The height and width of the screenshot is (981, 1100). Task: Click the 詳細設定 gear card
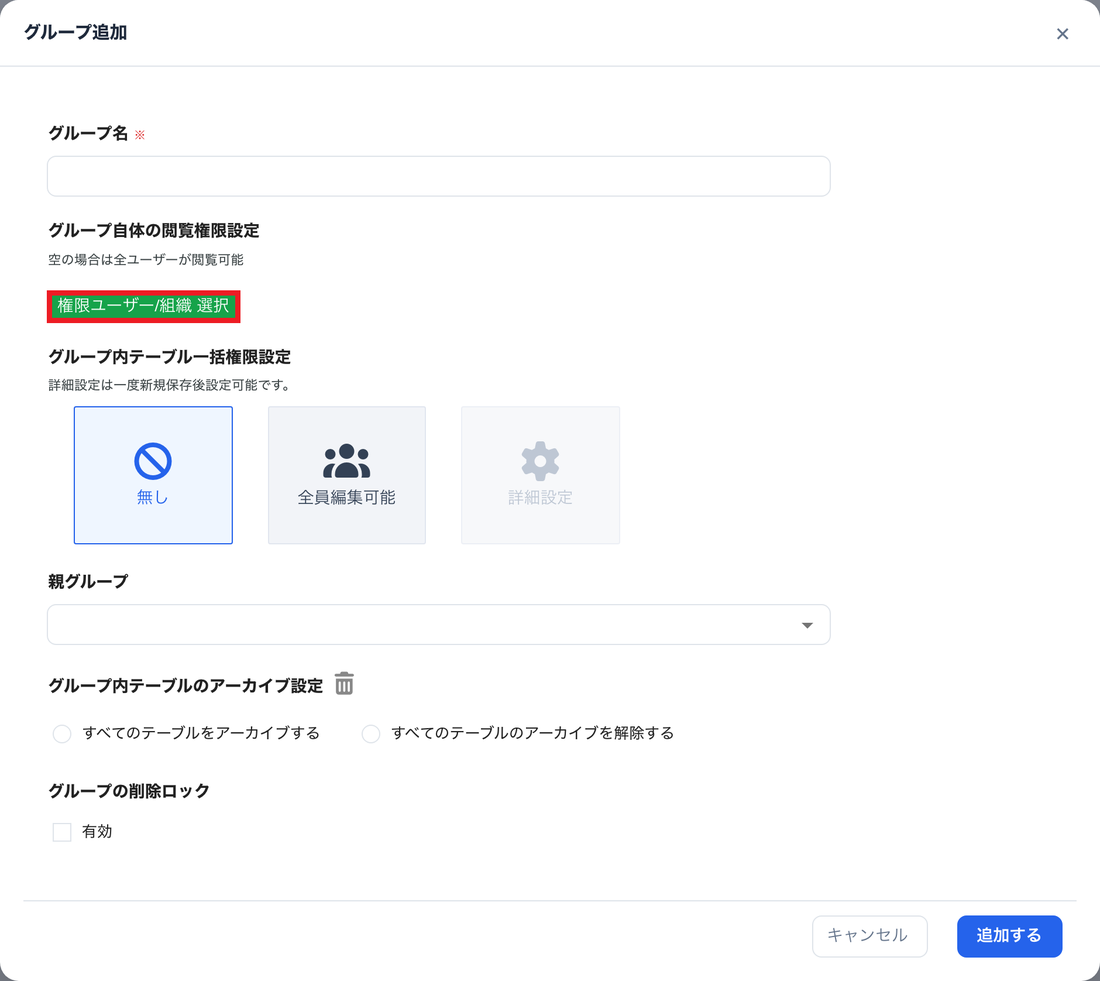(x=540, y=475)
